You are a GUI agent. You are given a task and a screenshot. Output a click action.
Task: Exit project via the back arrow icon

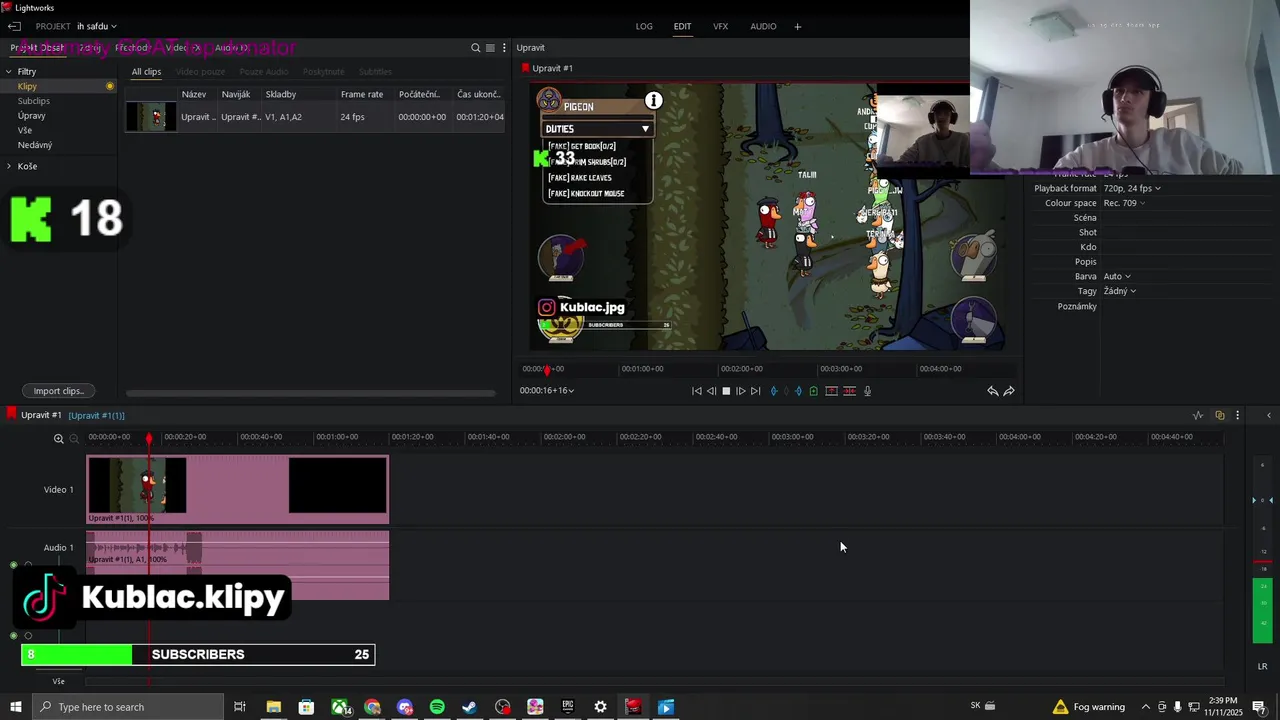point(14,26)
